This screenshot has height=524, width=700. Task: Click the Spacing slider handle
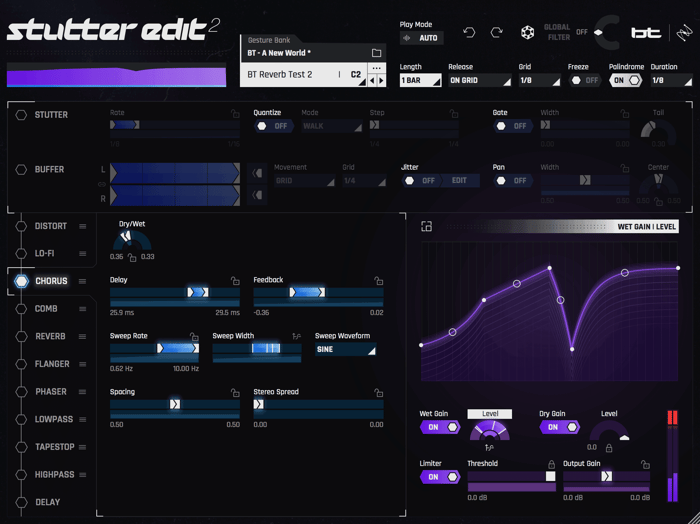click(x=175, y=404)
